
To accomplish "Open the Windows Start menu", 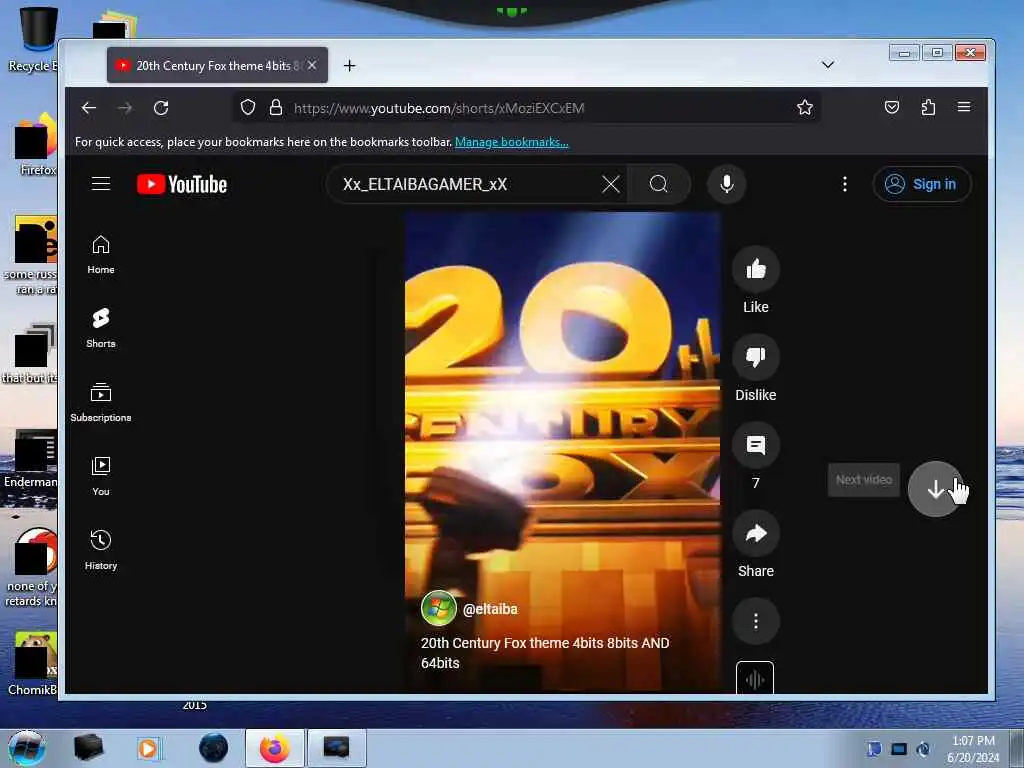I will tap(27, 748).
